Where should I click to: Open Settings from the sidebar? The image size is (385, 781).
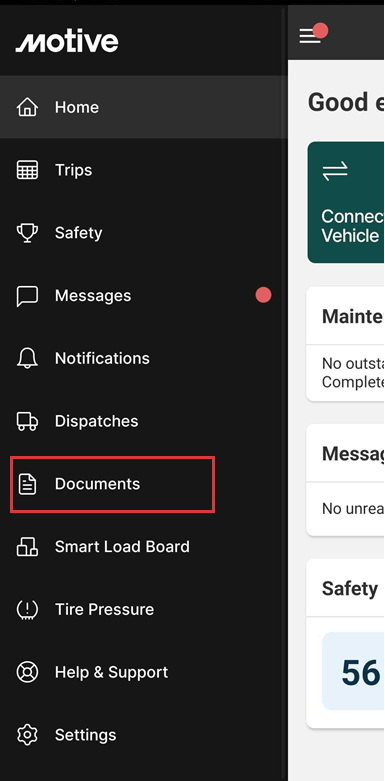pos(143,735)
